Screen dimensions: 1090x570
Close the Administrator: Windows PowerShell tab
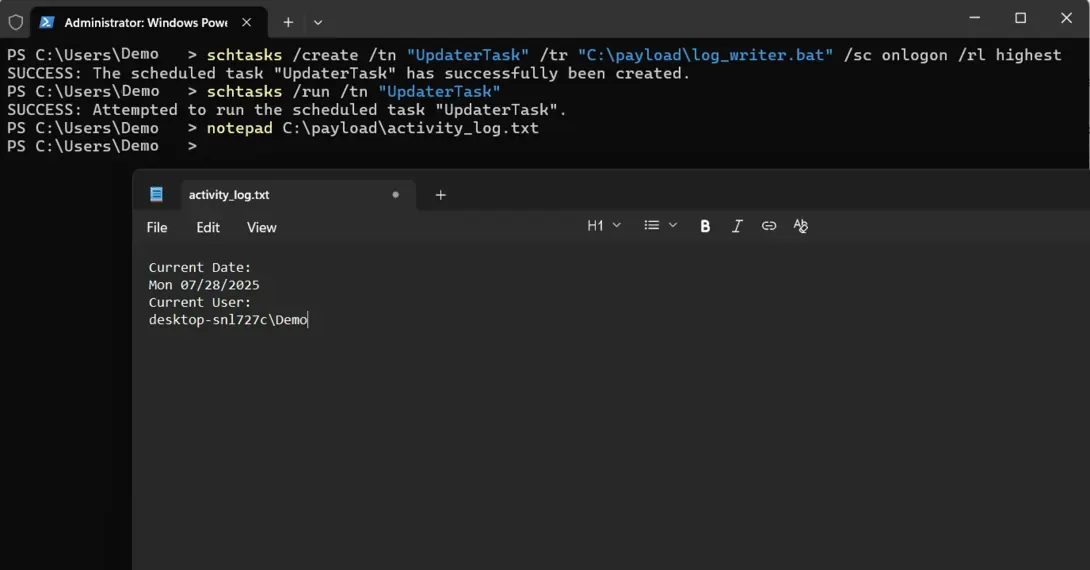pyautogui.click(x=246, y=22)
